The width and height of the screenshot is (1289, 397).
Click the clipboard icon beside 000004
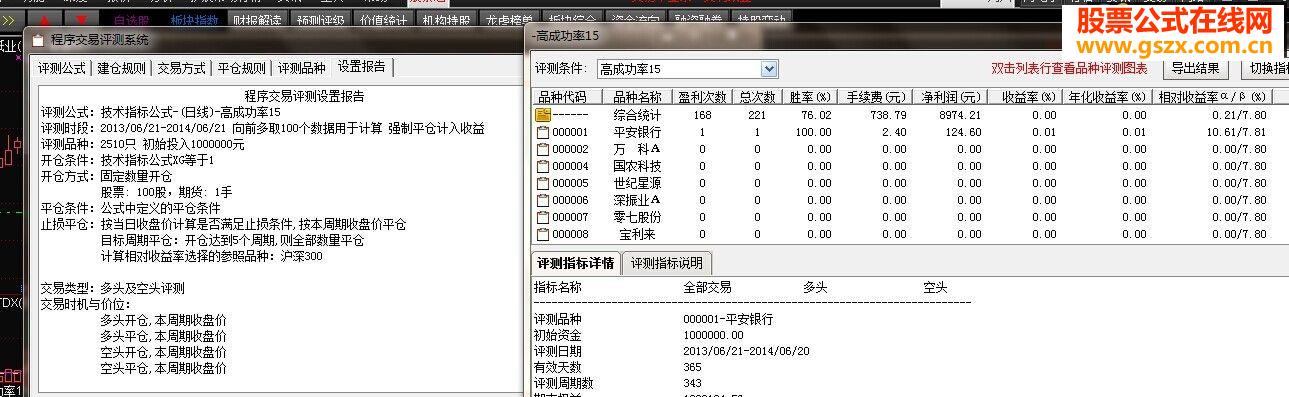(x=543, y=166)
